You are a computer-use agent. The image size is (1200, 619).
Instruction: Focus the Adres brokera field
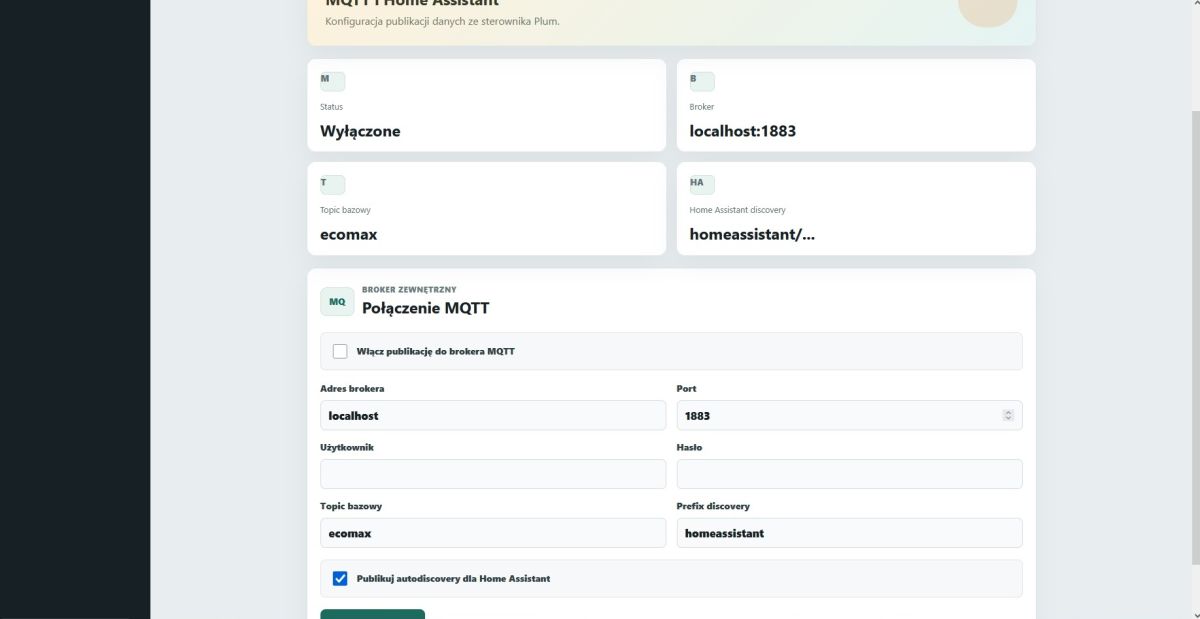click(493, 415)
